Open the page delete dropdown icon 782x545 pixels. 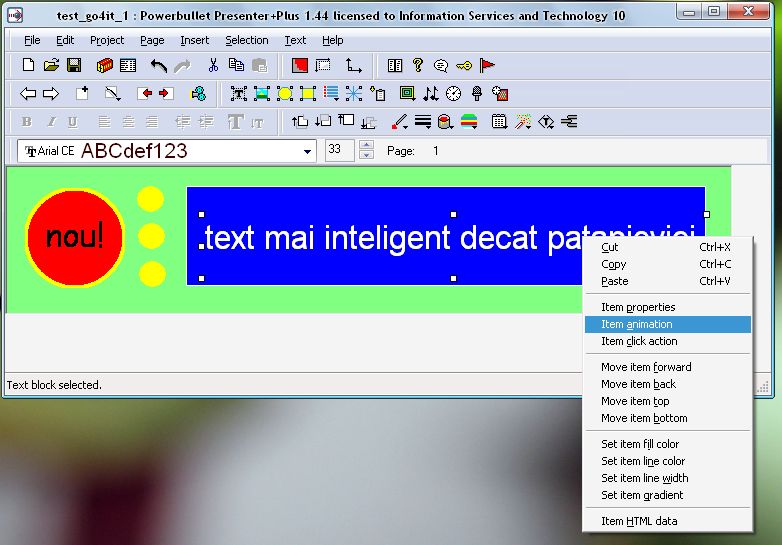click(113, 93)
